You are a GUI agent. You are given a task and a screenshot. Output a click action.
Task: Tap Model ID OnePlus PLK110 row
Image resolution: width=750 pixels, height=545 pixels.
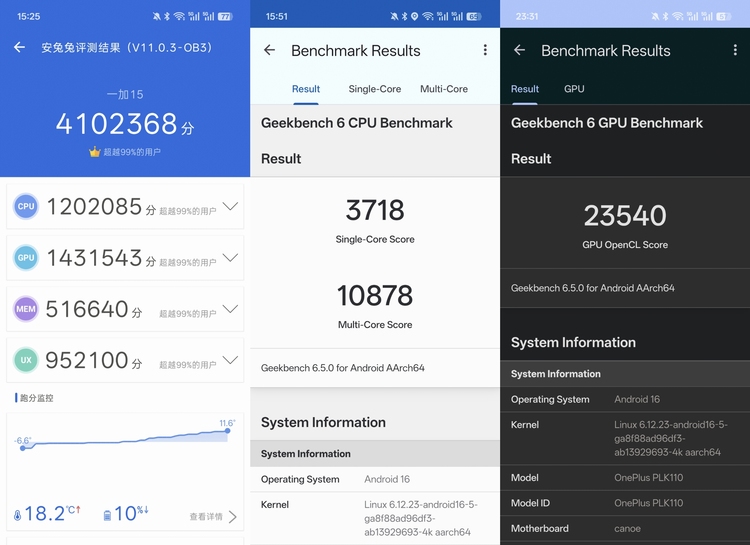pos(625,503)
